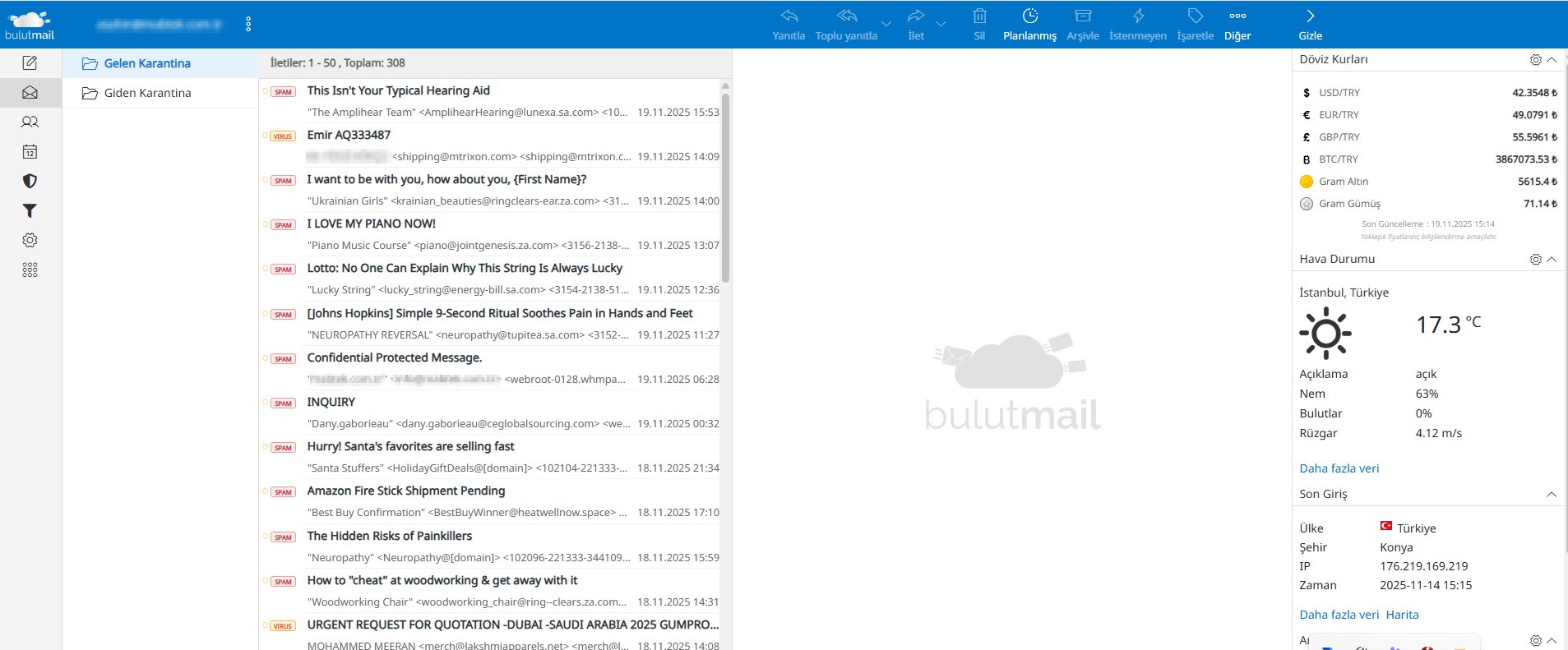Expand the Toplu yanıtla dropdown arrow
This screenshot has height=650, width=1568.
pos(886,24)
